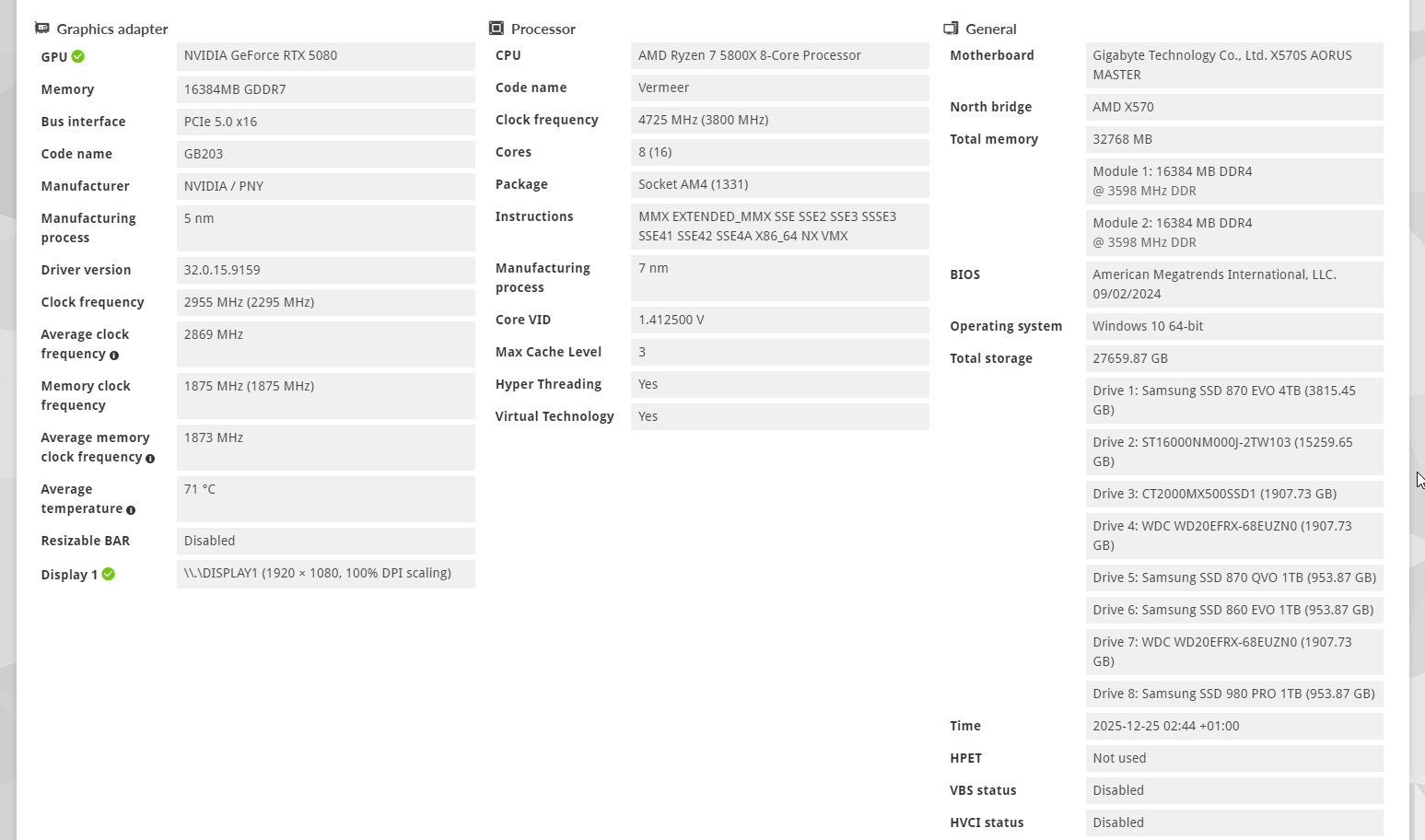Click the Processor section heading
This screenshot has height=840, width=1425.
tap(543, 29)
